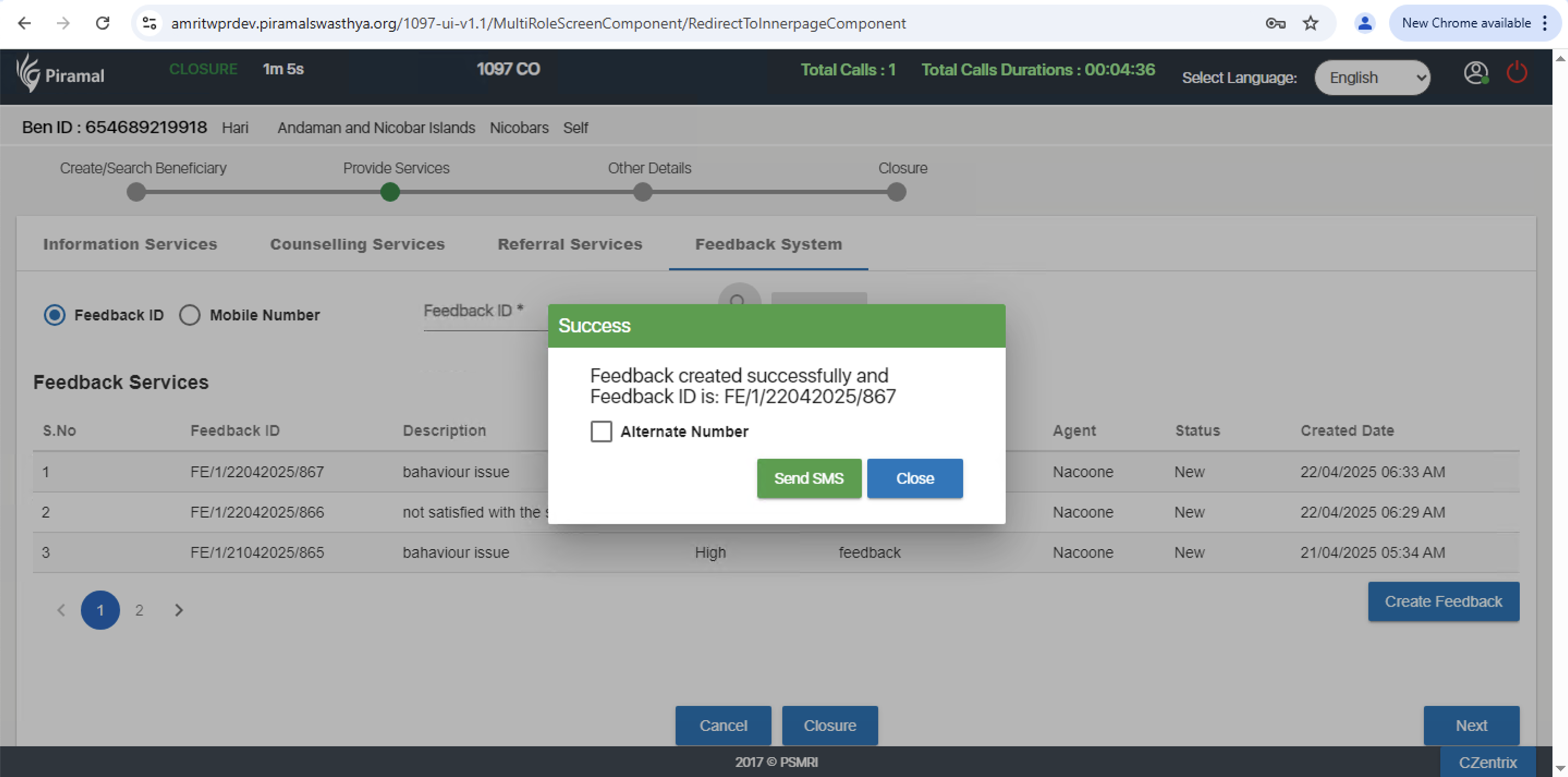Go back using browser back arrow

click(x=25, y=23)
